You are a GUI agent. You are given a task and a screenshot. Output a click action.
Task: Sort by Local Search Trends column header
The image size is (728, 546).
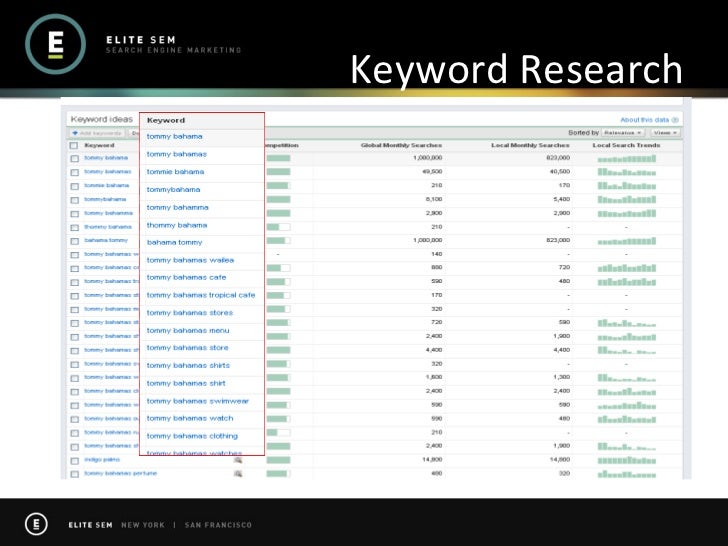click(626, 145)
